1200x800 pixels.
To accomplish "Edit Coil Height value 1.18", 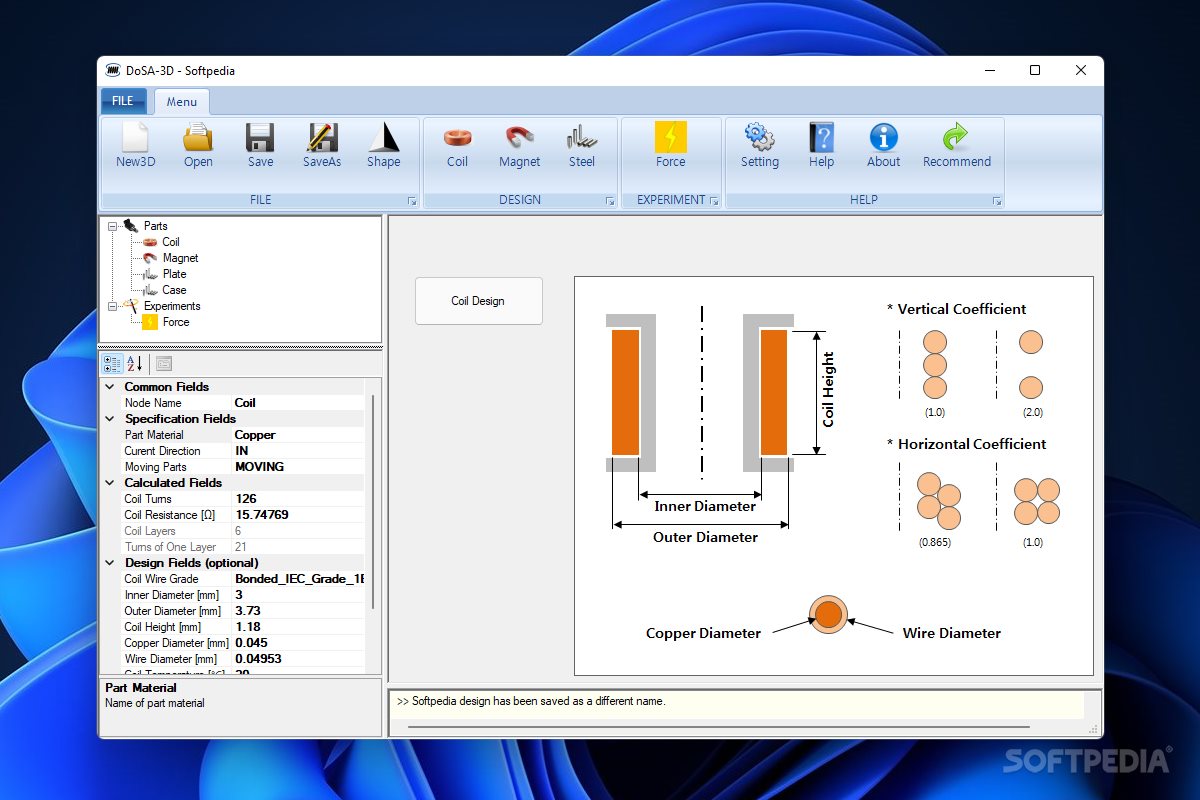I will point(299,627).
